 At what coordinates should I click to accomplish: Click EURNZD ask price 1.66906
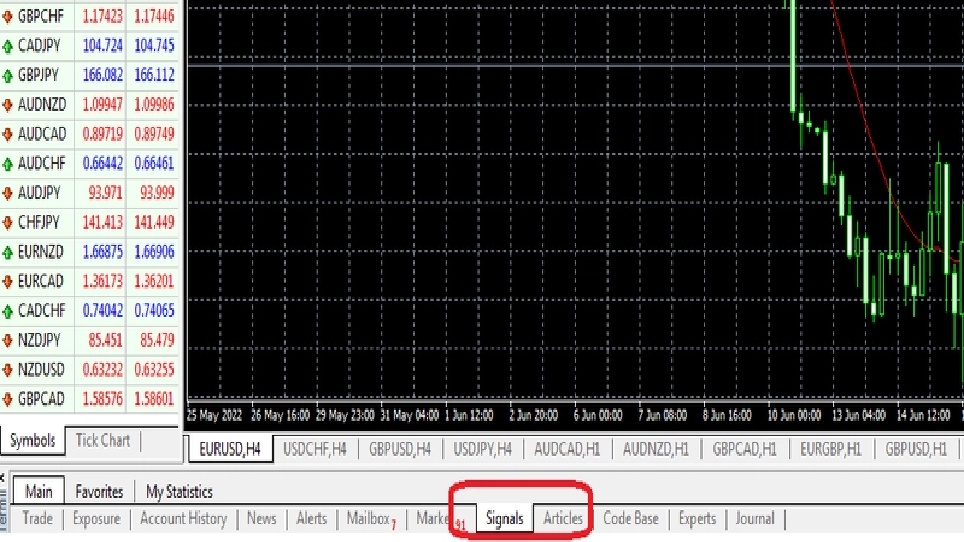click(154, 252)
